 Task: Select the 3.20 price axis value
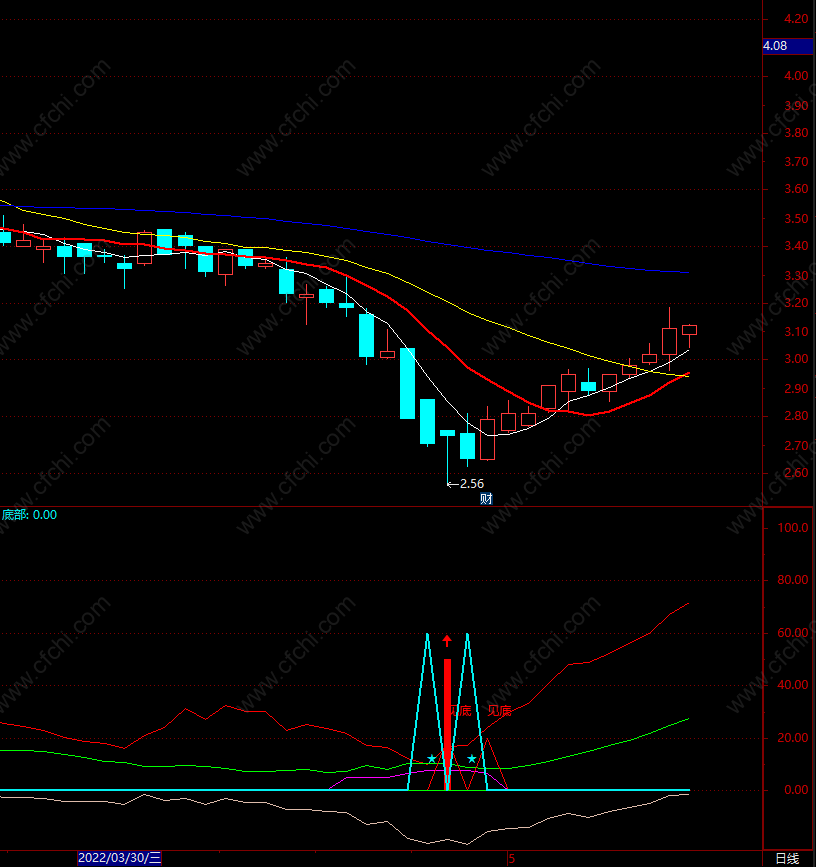[796, 303]
